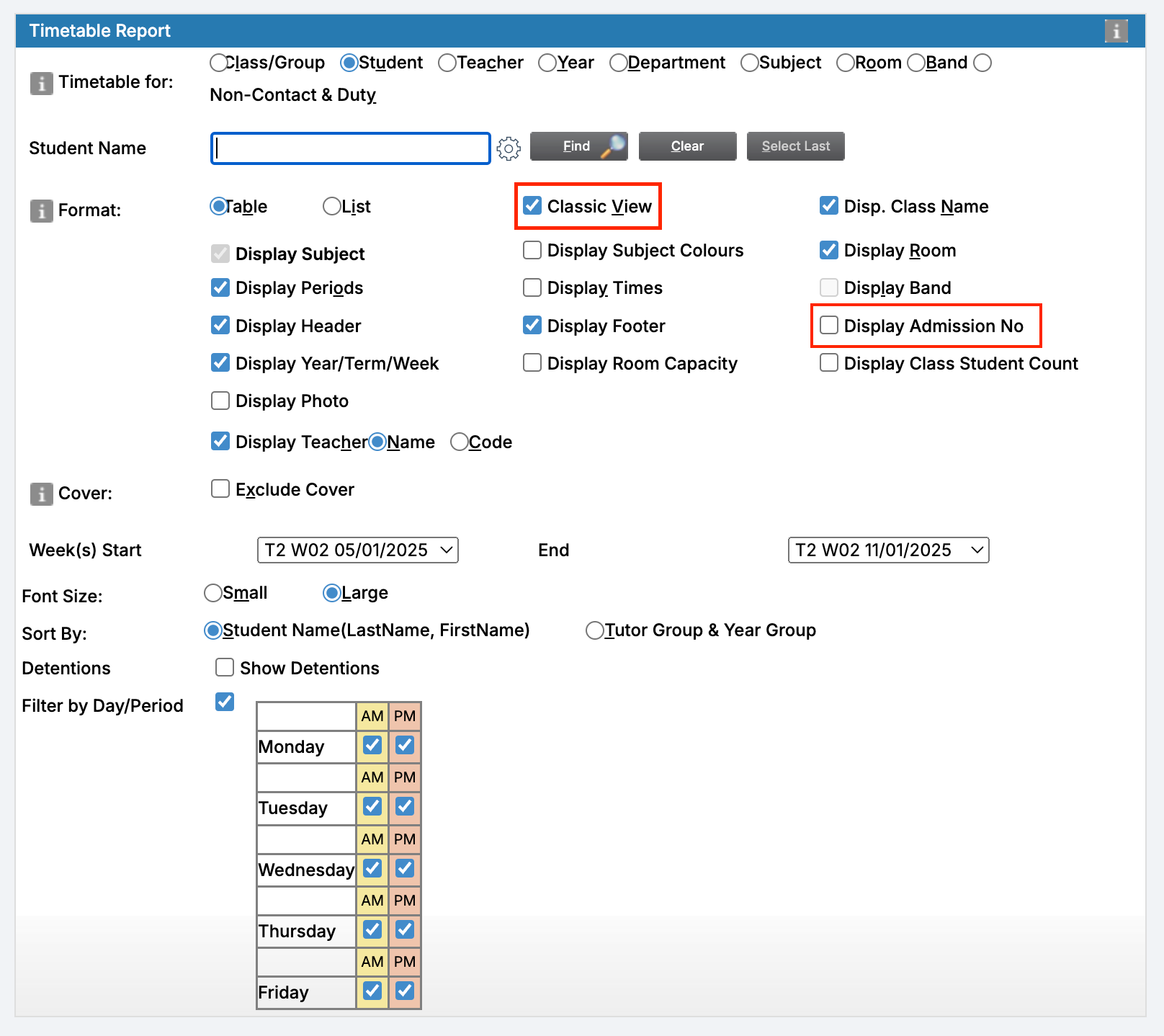The image size is (1164, 1036).
Task: Select Teacher timetable option
Action: tap(447, 63)
